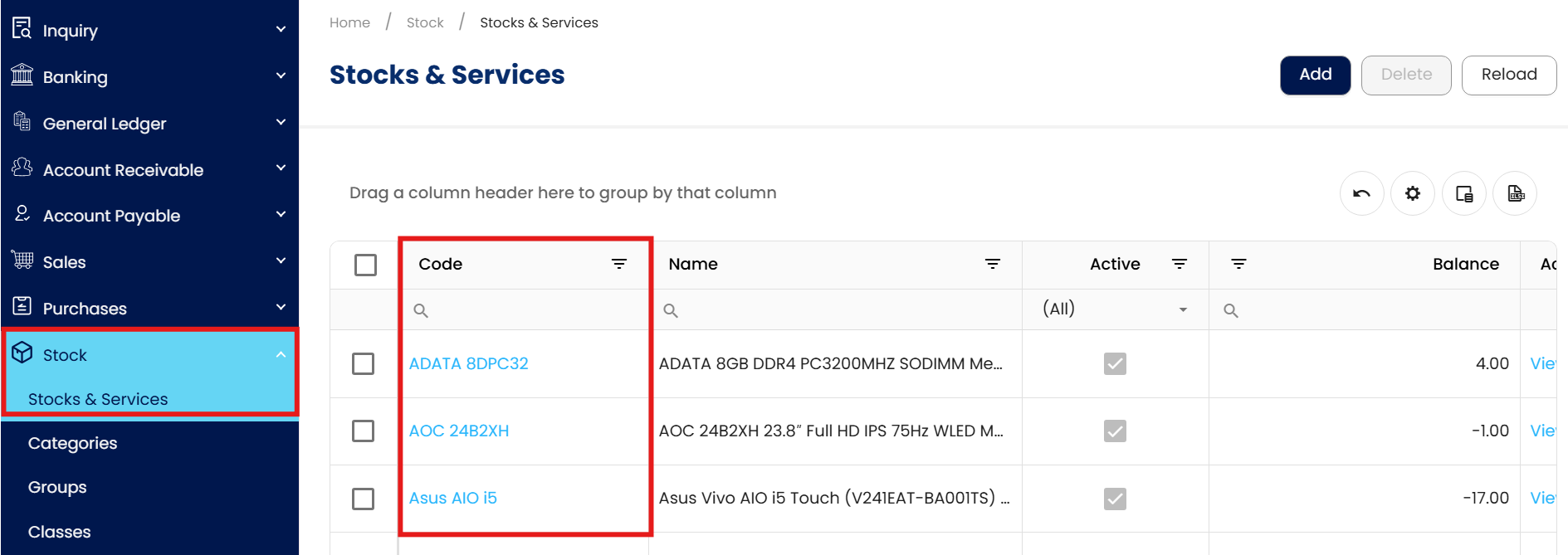Image resolution: width=1568 pixels, height=555 pixels.
Task: Open Classes submenu item
Action: point(60,532)
